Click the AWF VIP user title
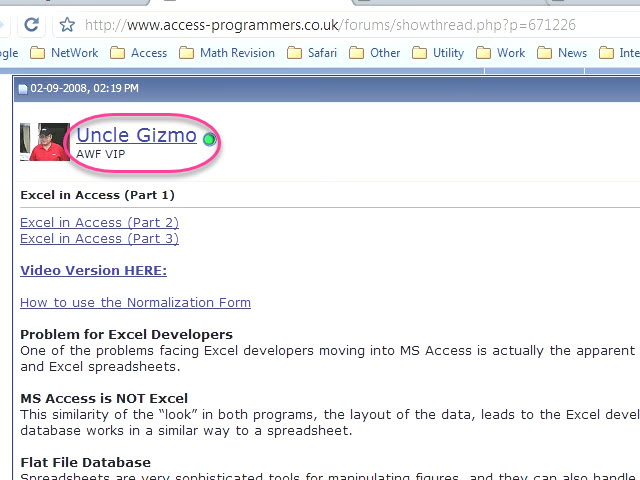Viewport: 640px width, 480px height. click(100, 154)
